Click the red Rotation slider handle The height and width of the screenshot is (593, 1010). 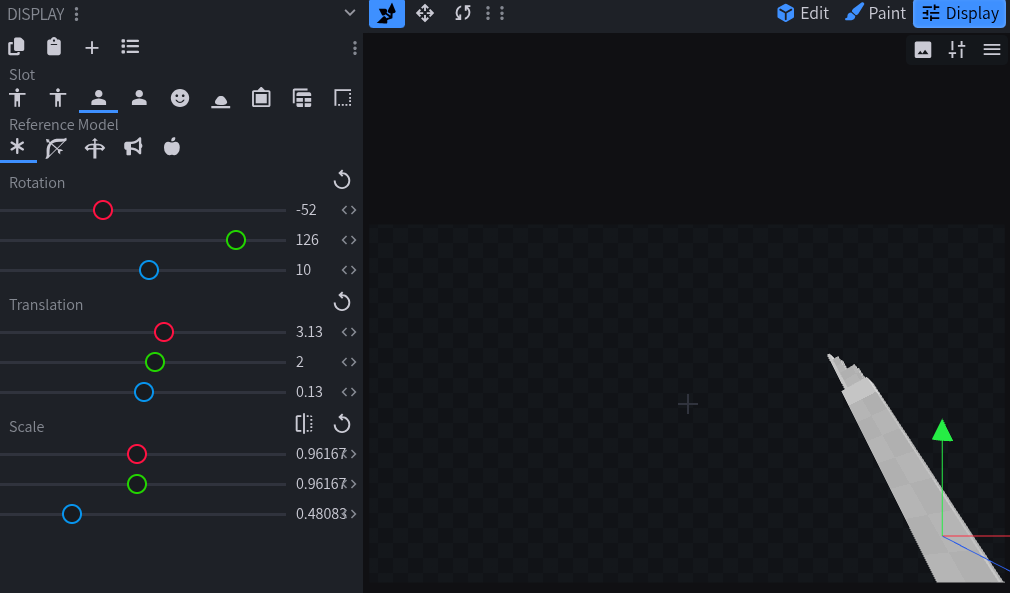pyautogui.click(x=103, y=210)
